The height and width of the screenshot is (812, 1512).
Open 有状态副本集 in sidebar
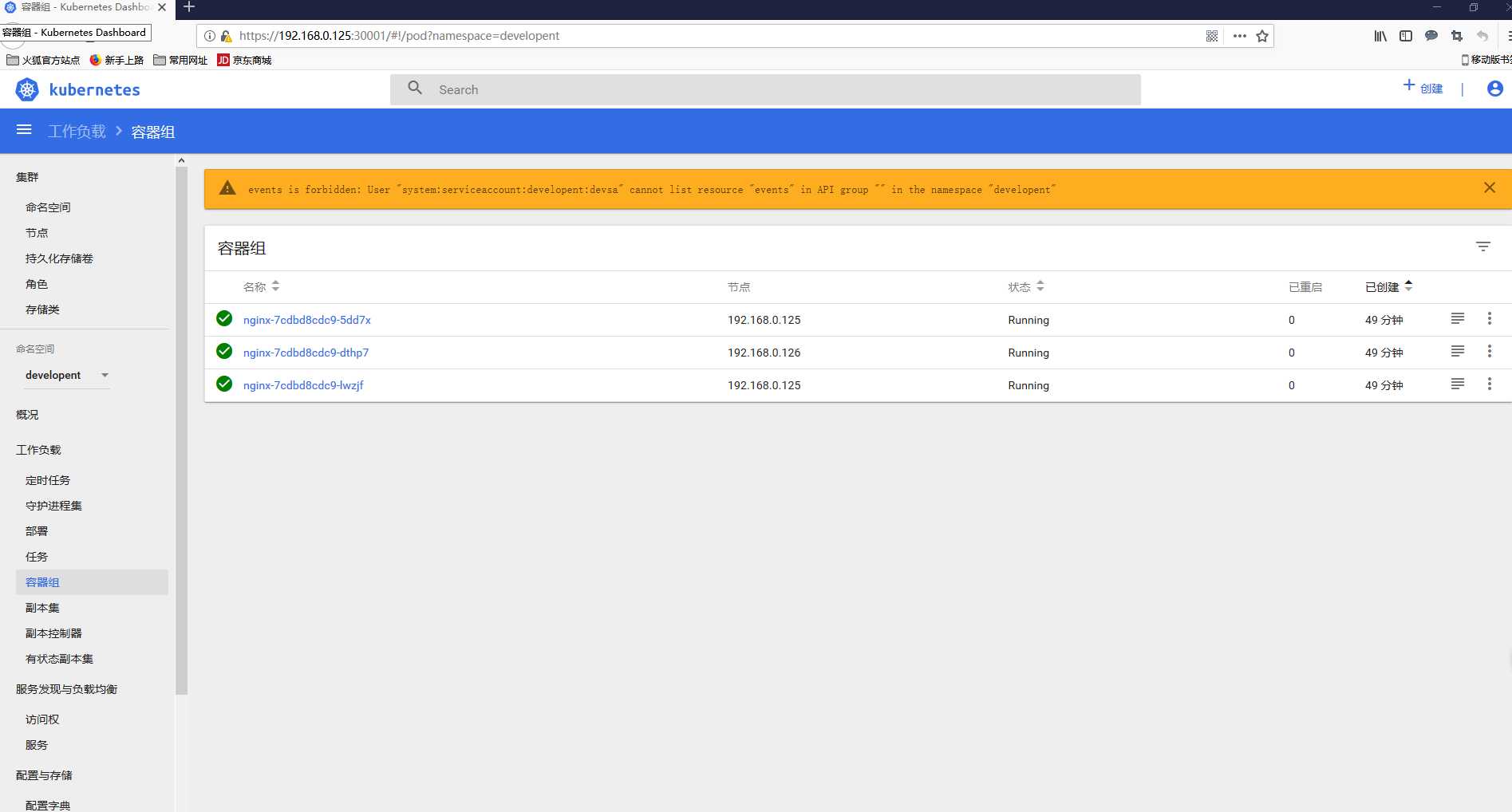coord(59,659)
